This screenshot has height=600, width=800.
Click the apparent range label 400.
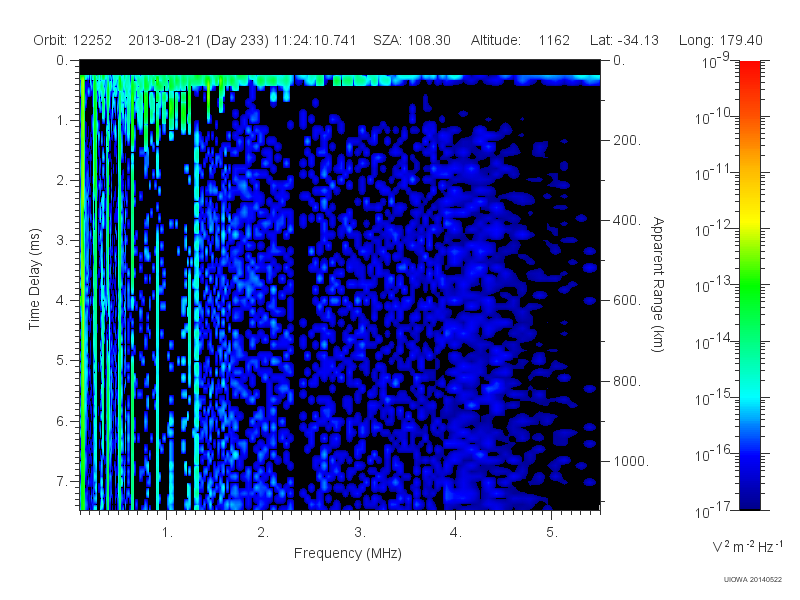(627, 220)
